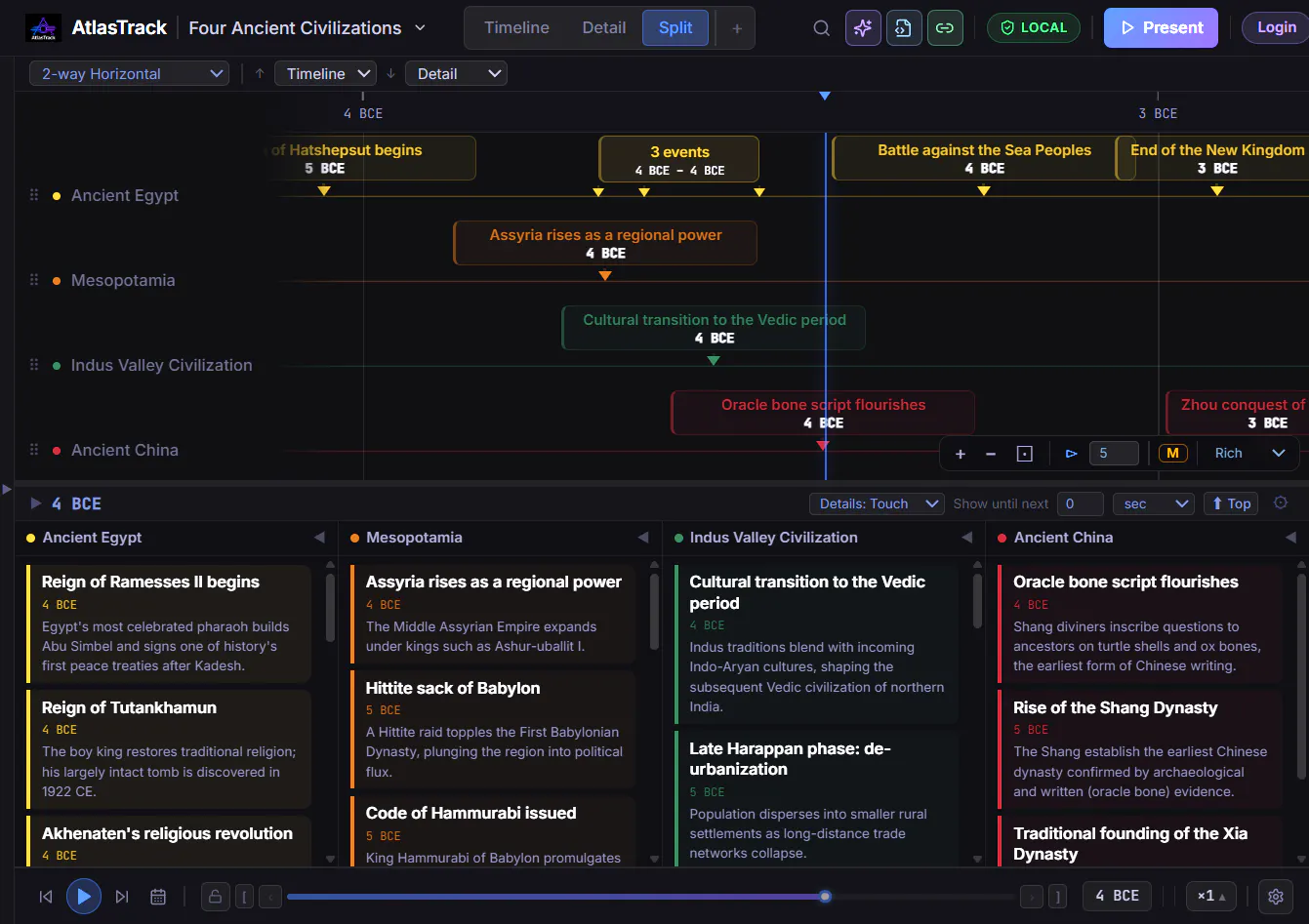The height and width of the screenshot is (924, 1309).
Task: Click the drag handle beside Ancient Egypt
Action: tap(34, 195)
